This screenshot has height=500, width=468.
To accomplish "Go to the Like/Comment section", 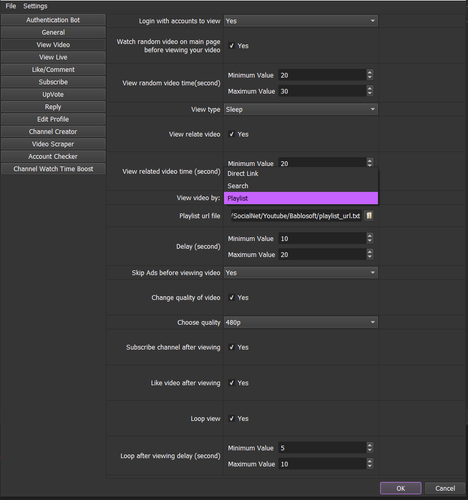I will coord(53,70).
